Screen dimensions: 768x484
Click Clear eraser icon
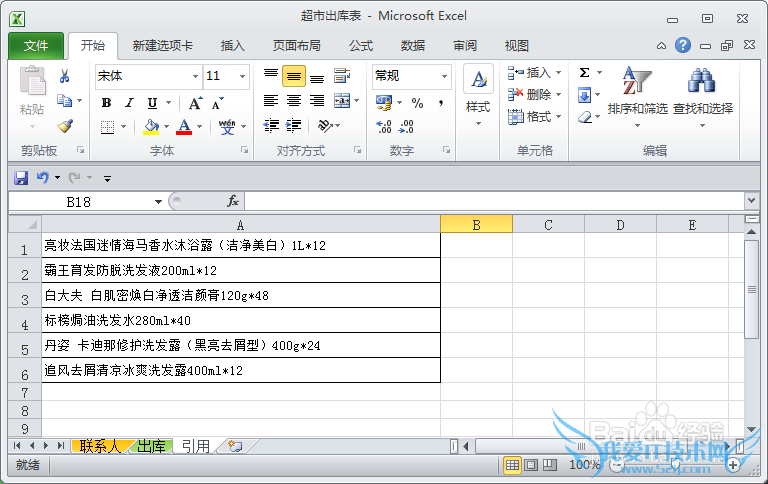coord(585,117)
